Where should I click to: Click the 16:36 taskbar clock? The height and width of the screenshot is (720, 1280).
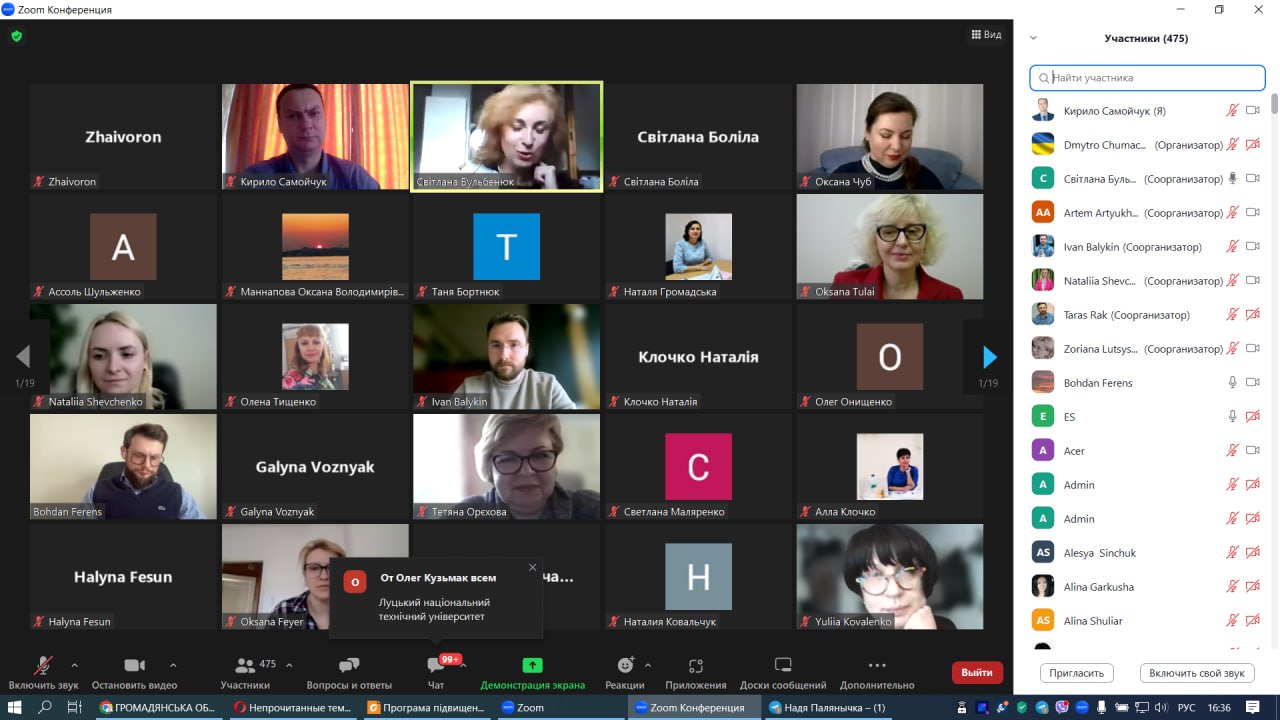point(1219,708)
